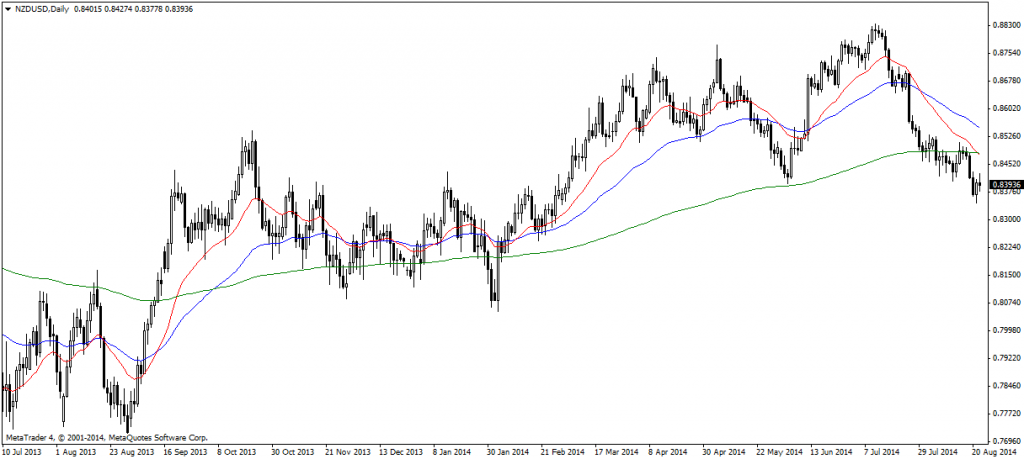Image resolution: width=1024 pixels, height=459 pixels.
Task: Click the 0.80740 price level on axis
Action: (1003, 302)
